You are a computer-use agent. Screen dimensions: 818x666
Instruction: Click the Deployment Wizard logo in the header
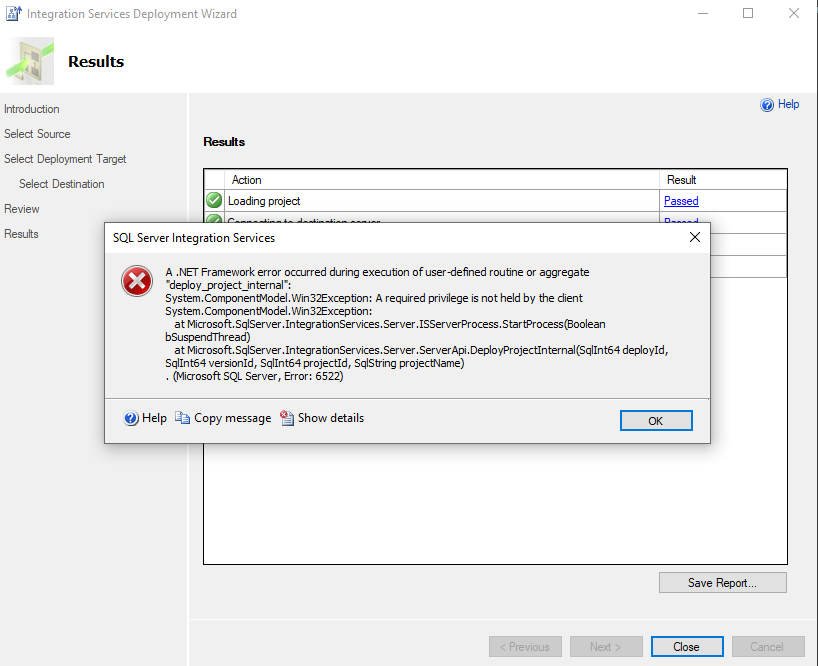[x=29, y=60]
